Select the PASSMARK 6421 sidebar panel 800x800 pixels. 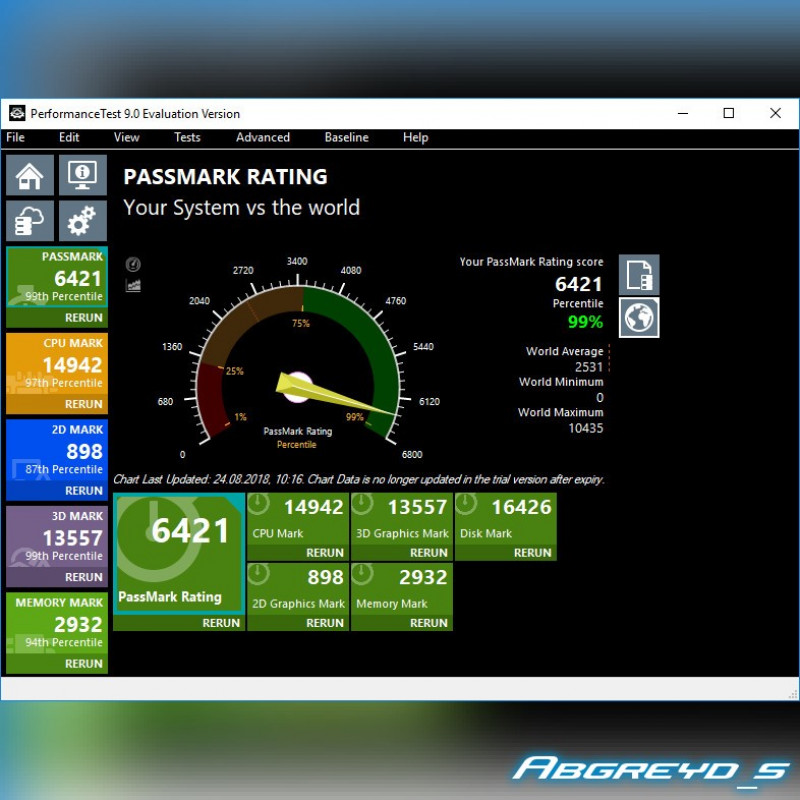[x=57, y=277]
